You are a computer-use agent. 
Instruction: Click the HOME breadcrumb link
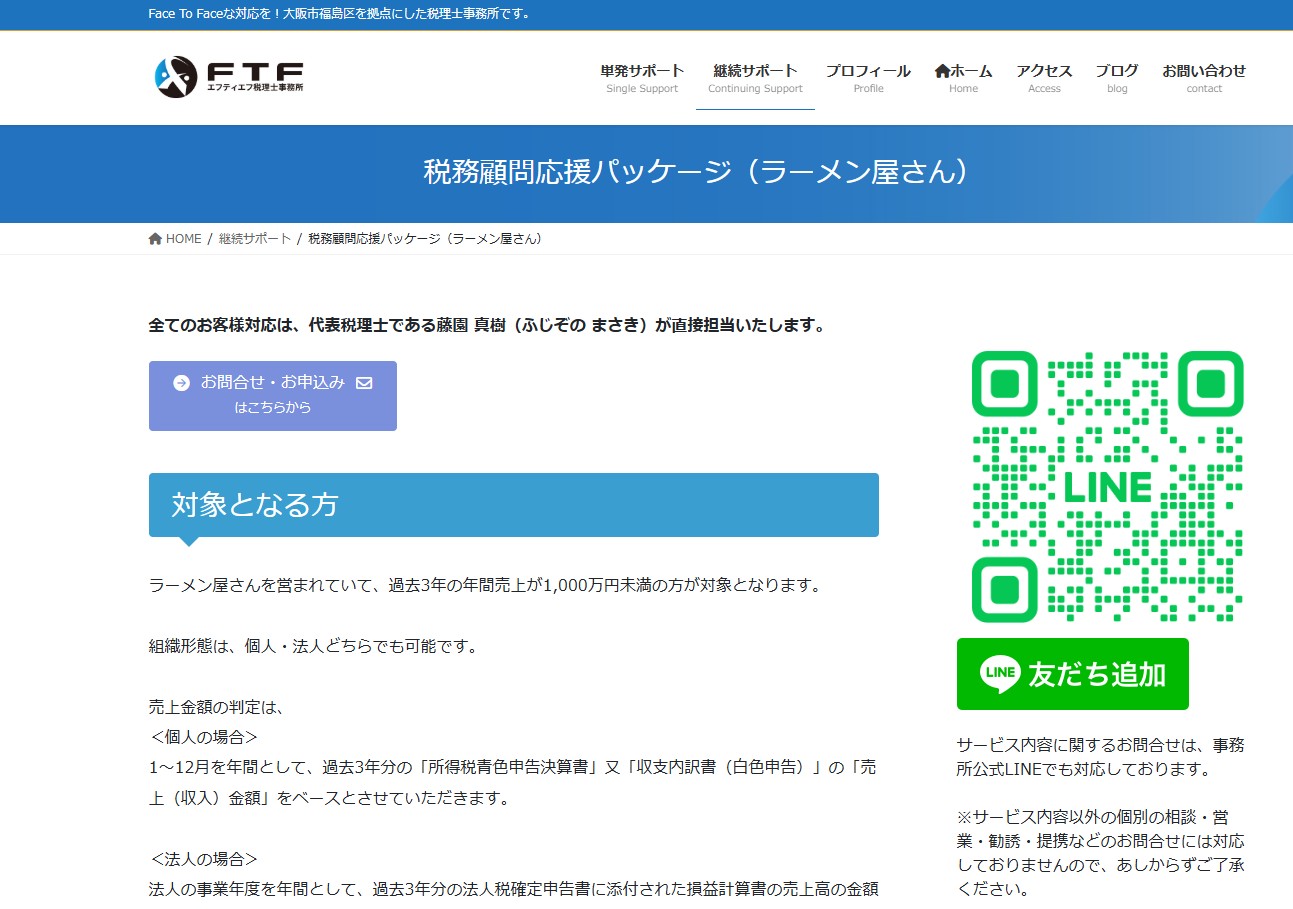coord(183,239)
